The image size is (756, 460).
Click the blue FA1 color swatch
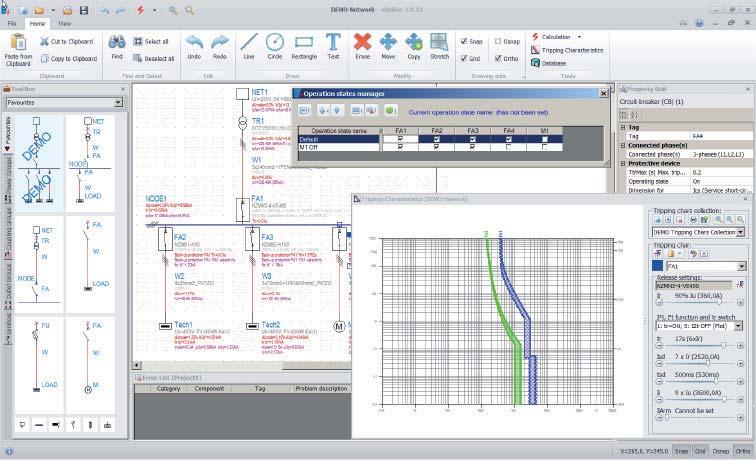click(657, 266)
